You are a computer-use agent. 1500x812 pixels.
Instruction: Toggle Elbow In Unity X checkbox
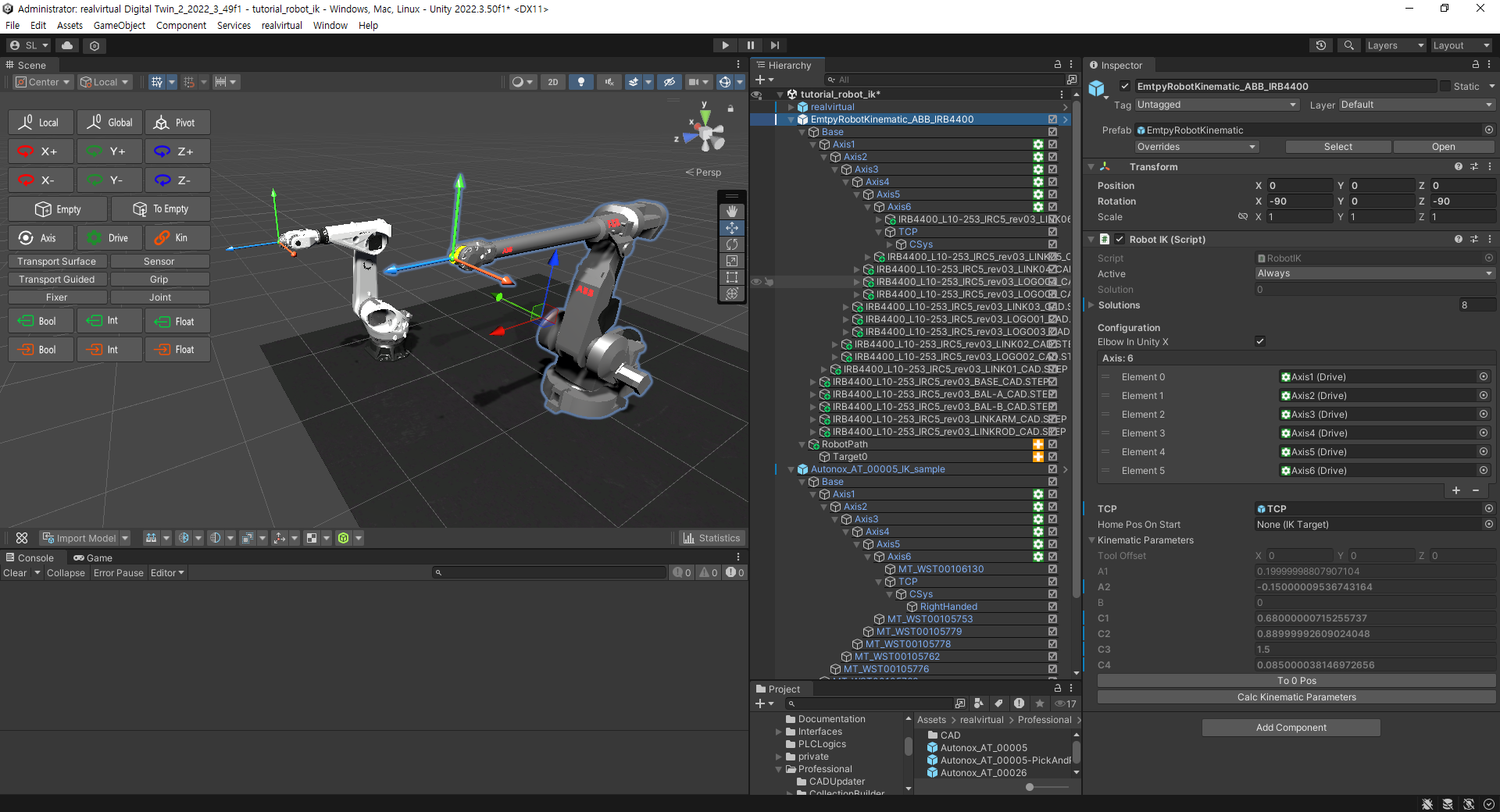click(1260, 341)
